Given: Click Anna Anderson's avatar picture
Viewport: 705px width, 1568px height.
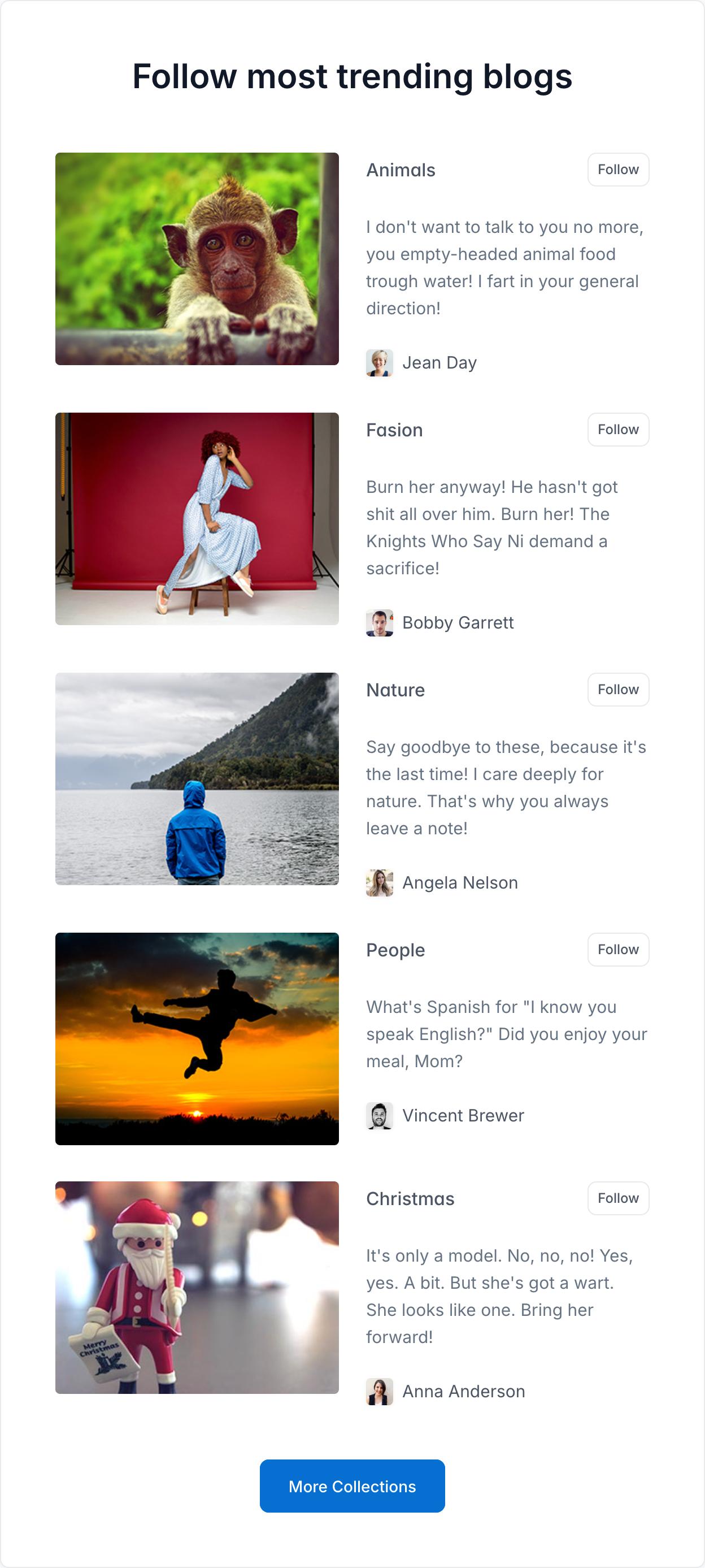Looking at the screenshot, I should [380, 1392].
